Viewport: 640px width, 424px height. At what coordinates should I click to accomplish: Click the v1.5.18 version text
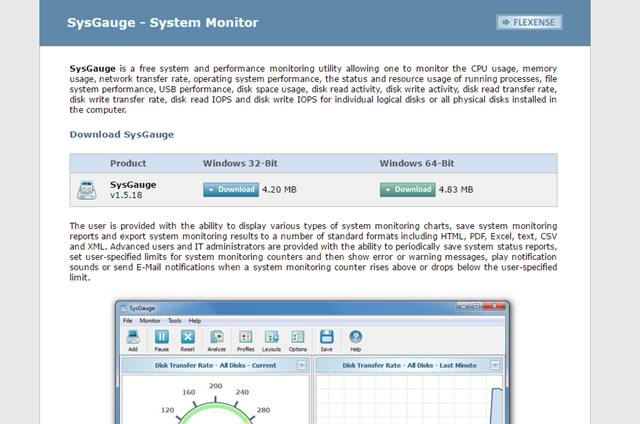point(126,195)
